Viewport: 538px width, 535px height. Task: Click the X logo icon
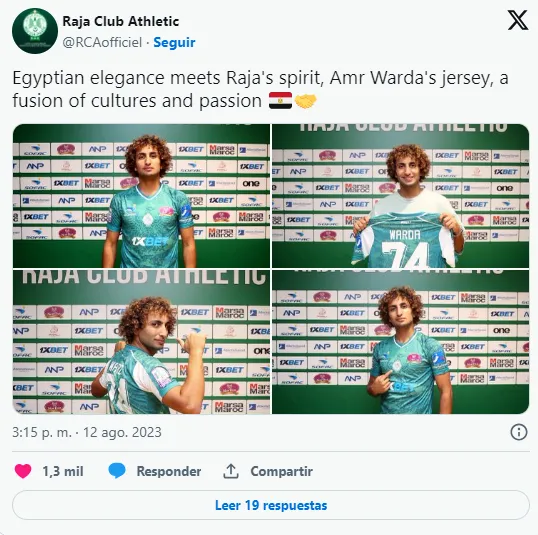(518, 20)
